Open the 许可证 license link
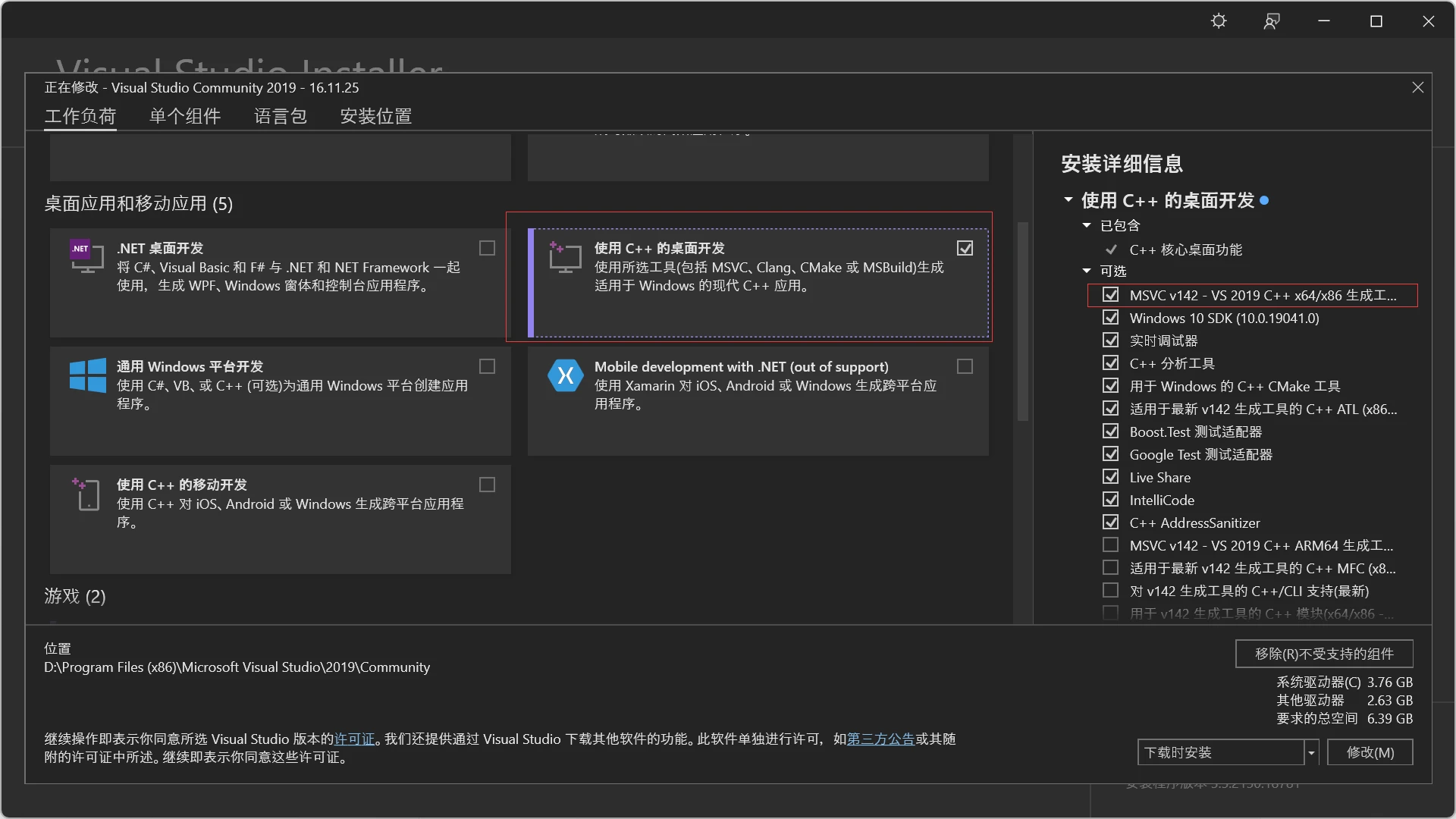This screenshot has width=1456, height=819. [x=355, y=739]
